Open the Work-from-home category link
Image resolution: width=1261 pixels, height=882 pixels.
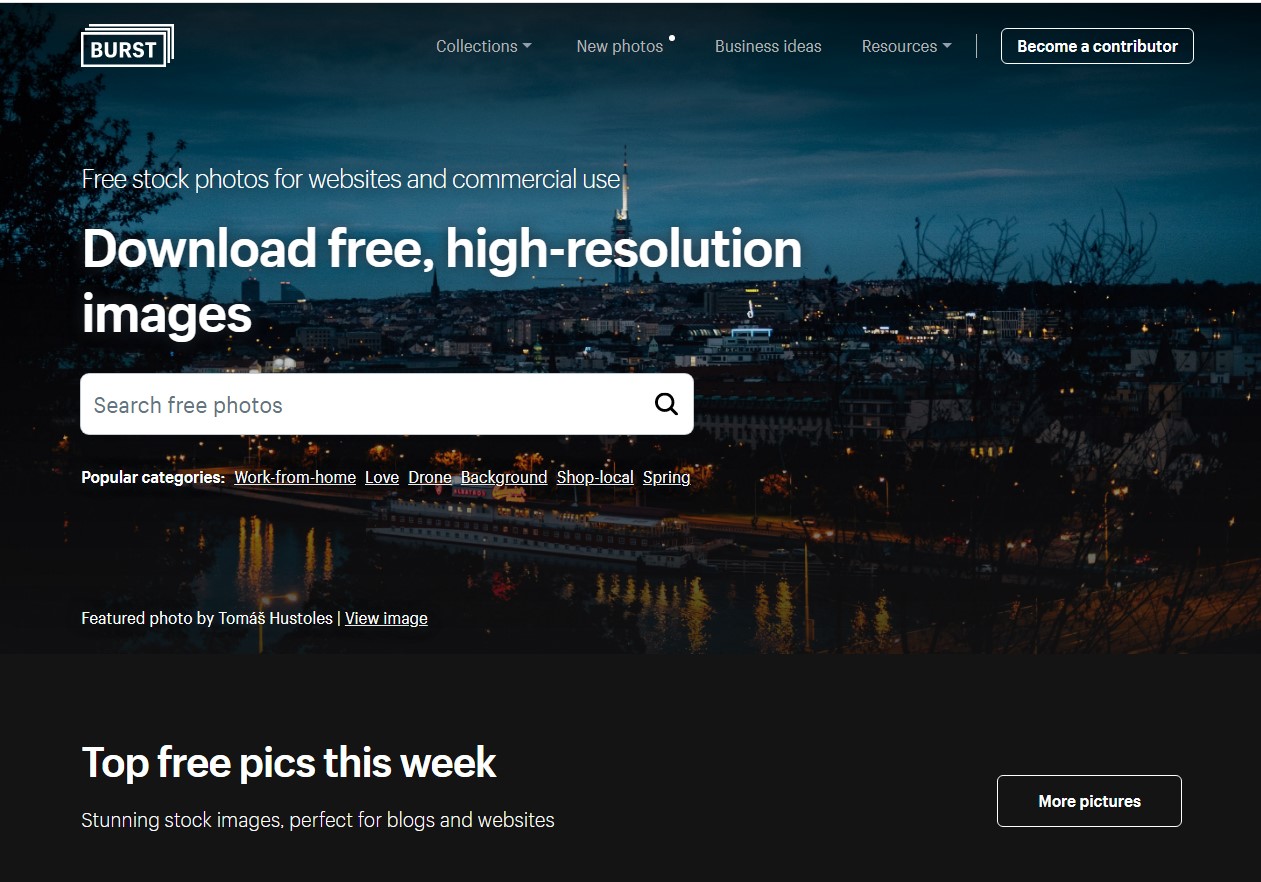[x=295, y=477]
